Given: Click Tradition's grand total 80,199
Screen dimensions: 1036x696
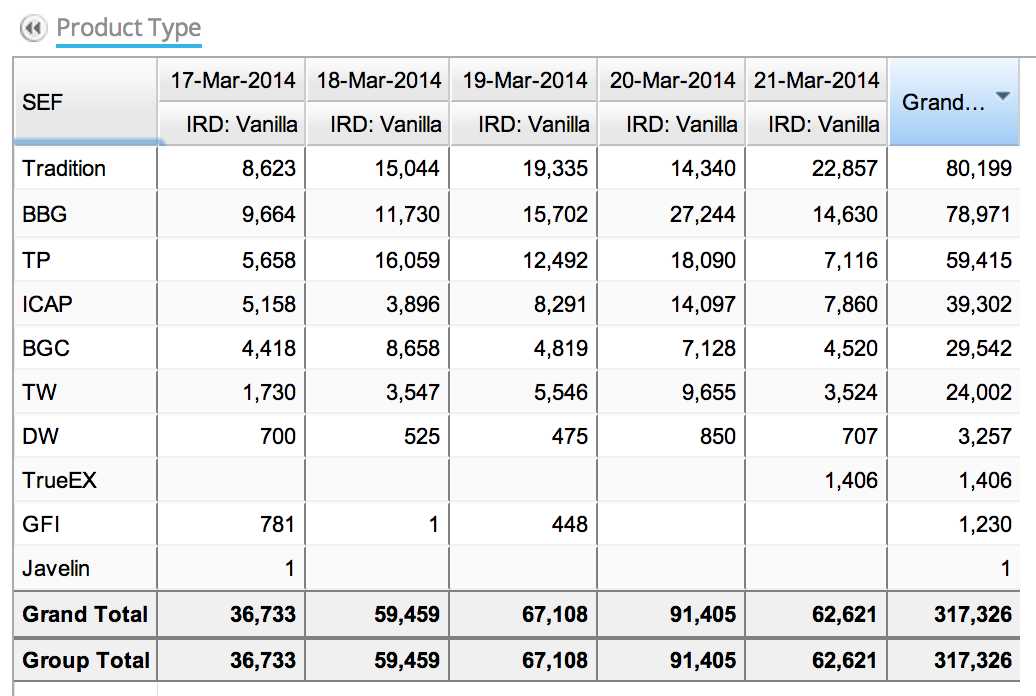Looking at the screenshot, I should click(979, 169).
